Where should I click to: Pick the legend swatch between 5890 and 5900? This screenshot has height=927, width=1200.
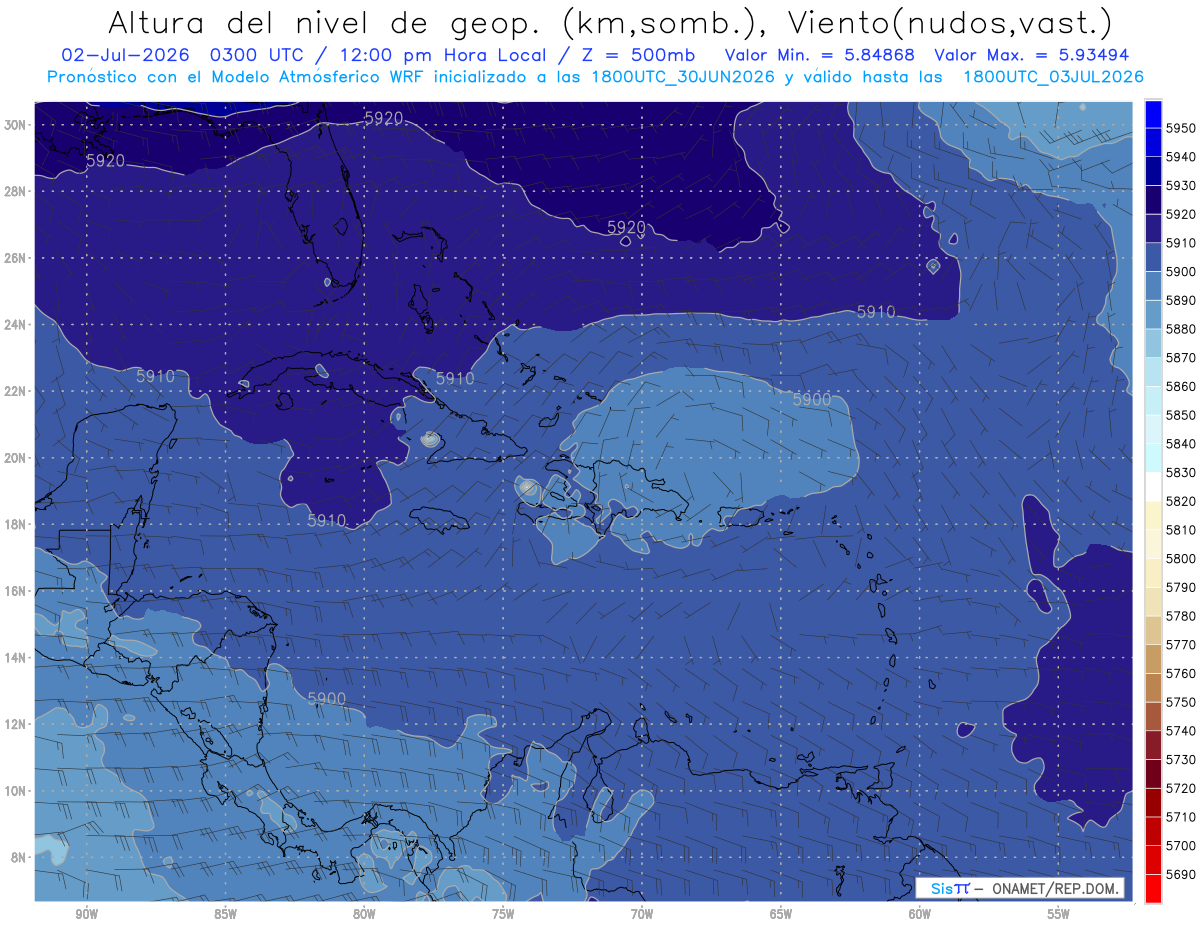(x=1153, y=286)
